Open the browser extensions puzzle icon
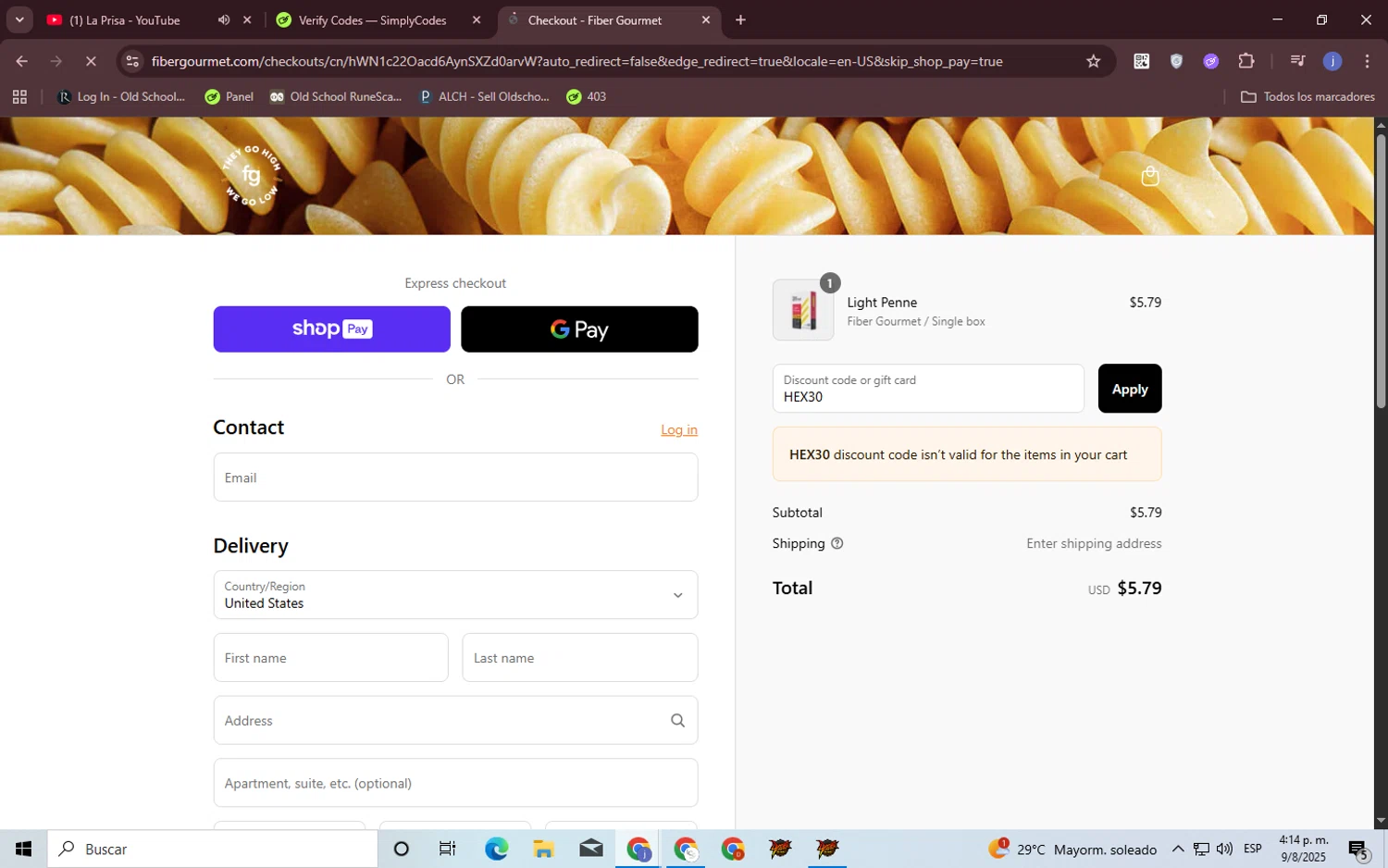The width and height of the screenshot is (1388, 868). coord(1246,61)
